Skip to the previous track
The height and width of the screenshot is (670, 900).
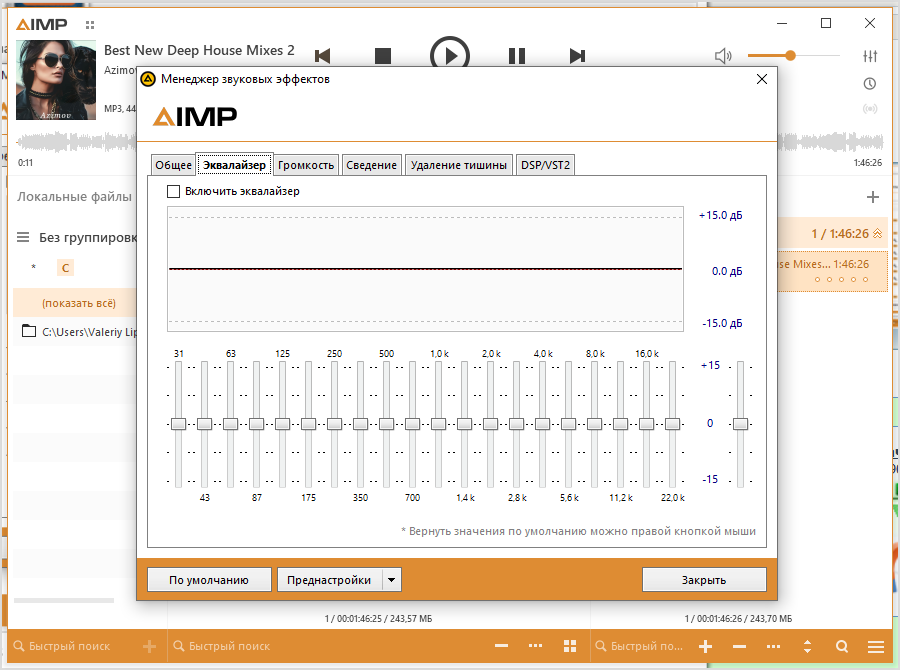pos(322,56)
